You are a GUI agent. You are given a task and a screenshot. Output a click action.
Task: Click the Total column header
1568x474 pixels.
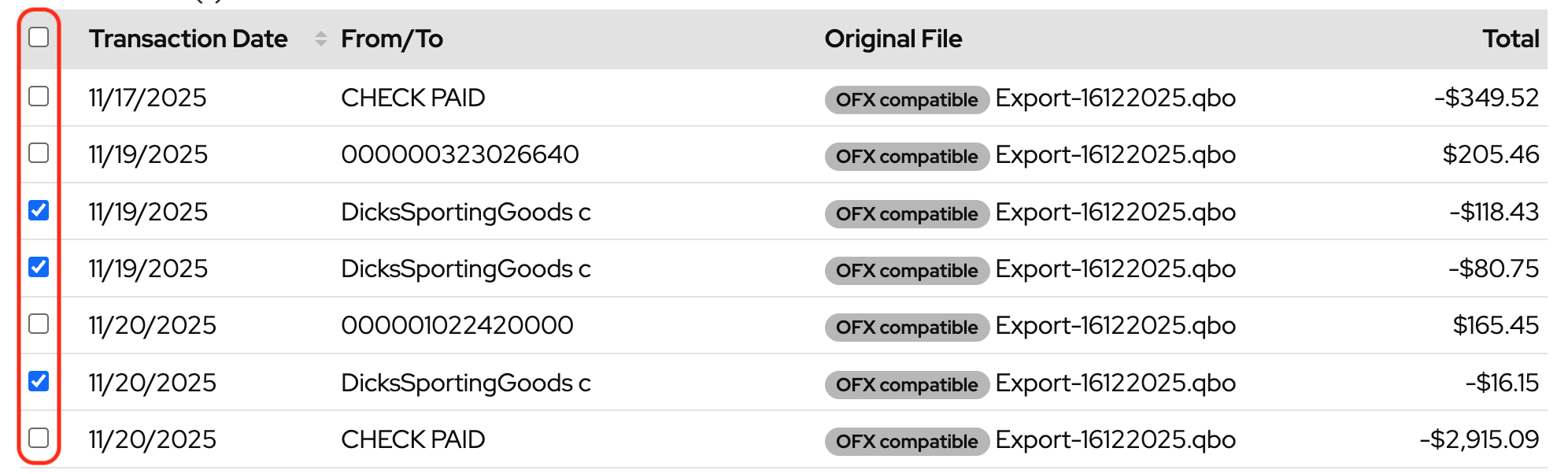click(1510, 39)
